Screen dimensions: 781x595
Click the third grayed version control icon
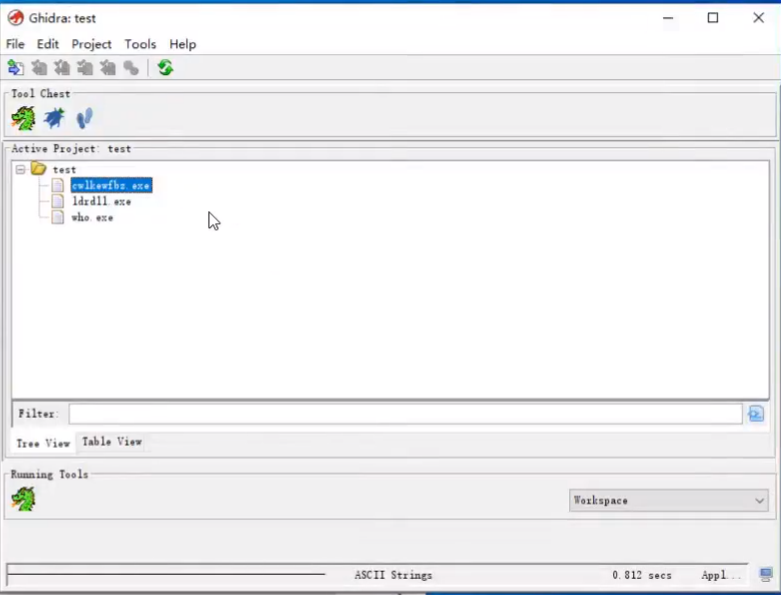click(x=62, y=68)
